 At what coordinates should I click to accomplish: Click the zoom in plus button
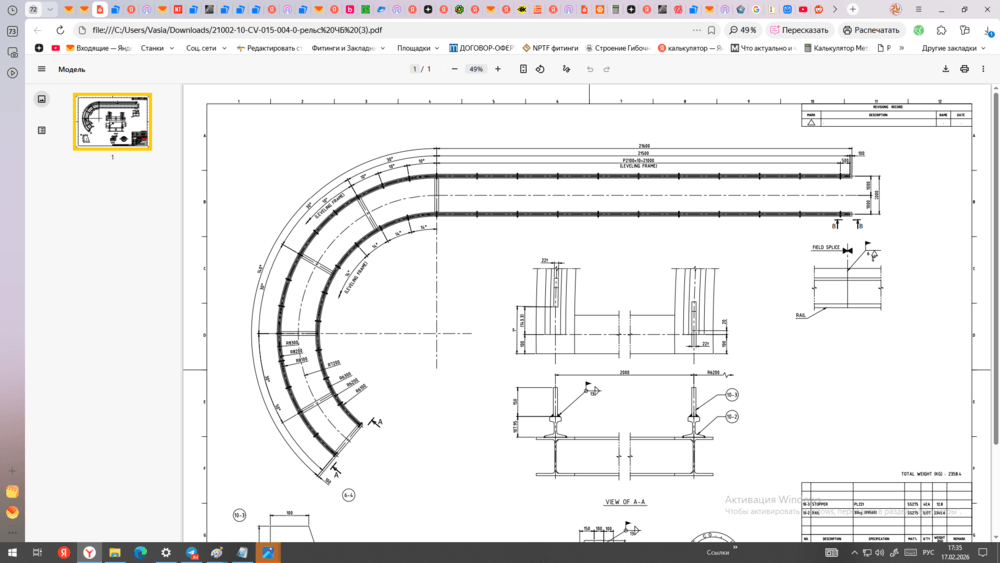[x=498, y=69]
